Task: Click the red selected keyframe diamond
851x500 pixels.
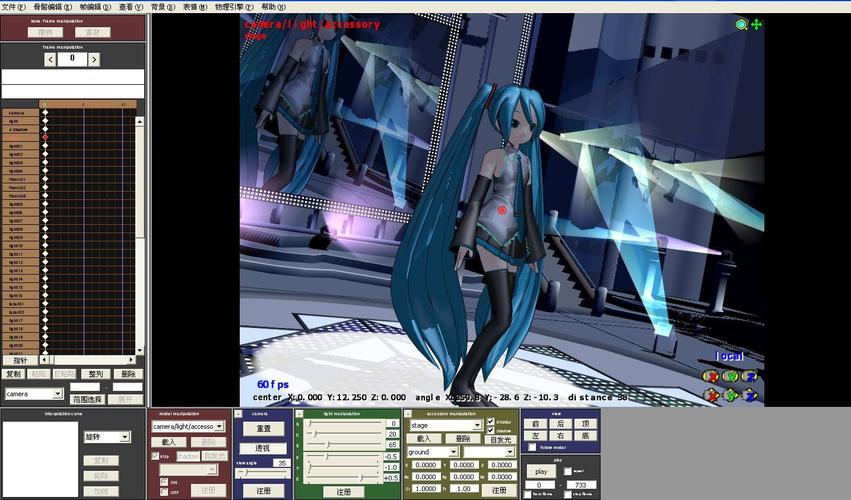Action: point(45,137)
